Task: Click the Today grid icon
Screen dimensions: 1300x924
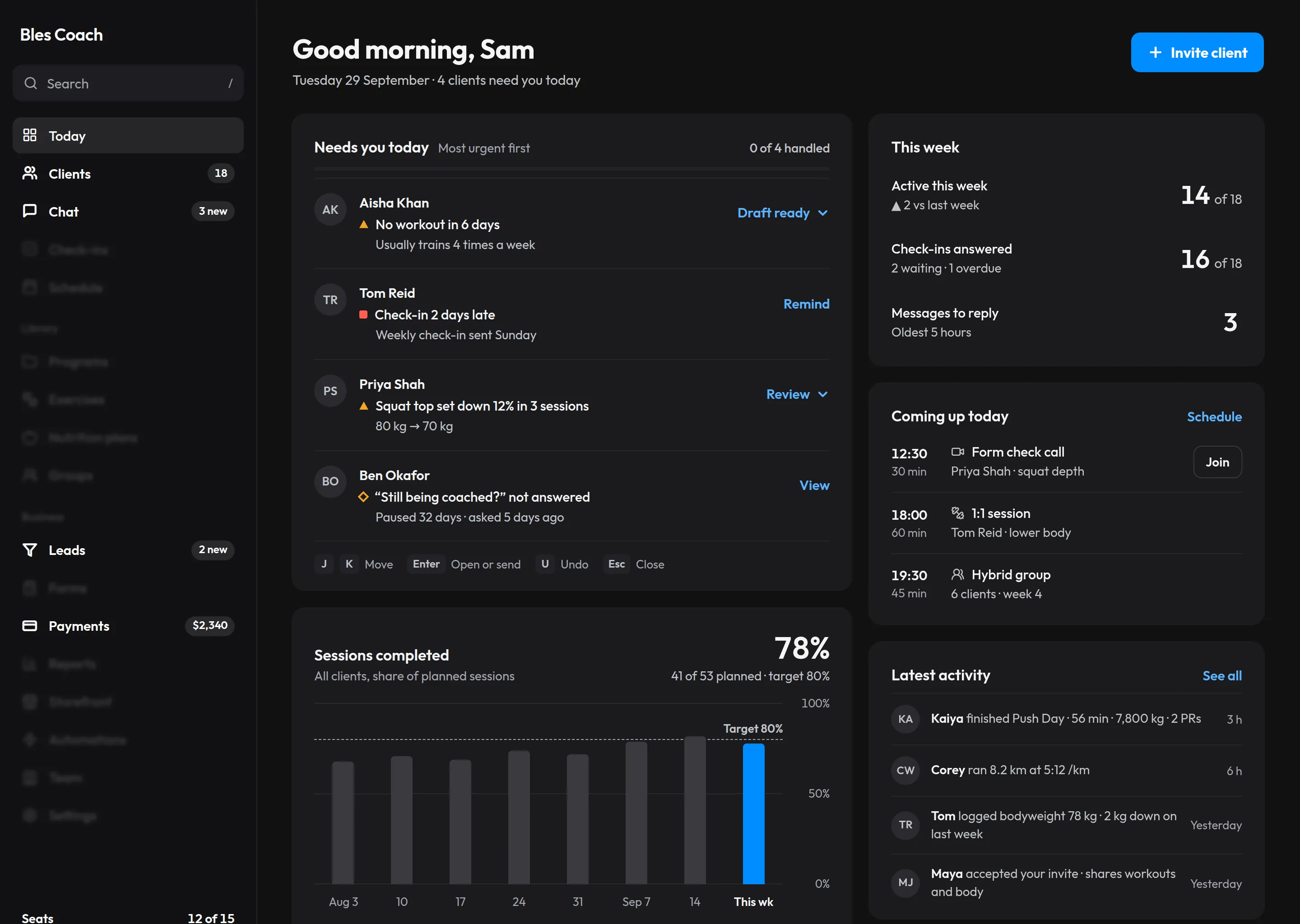Action: click(x=30, y=135)
